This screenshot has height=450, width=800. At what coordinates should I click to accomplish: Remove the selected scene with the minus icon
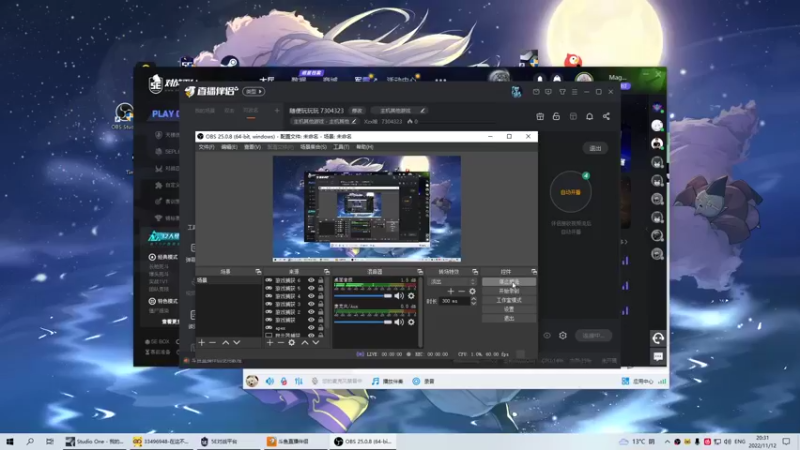click(213, 343)
